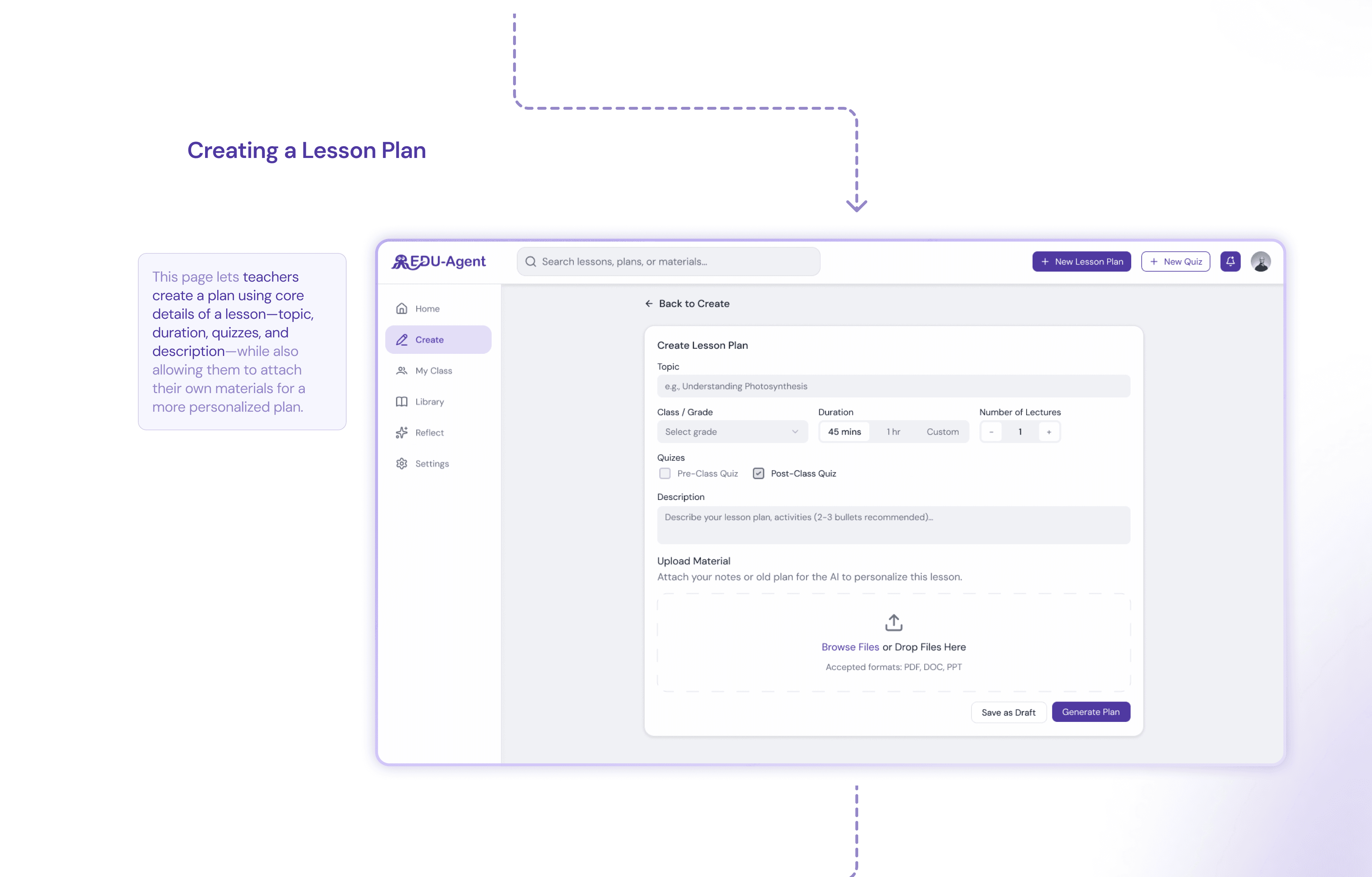This screenshot has height=877, width=1372.
Task: Decrease number of lectures with minus
Action: pos(991,432)
